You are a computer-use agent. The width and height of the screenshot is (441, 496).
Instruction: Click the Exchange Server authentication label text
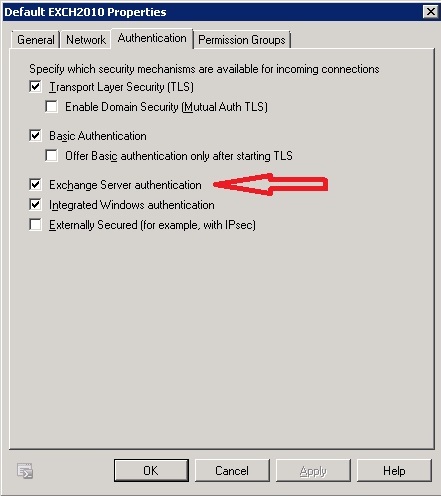coord(125,185)
